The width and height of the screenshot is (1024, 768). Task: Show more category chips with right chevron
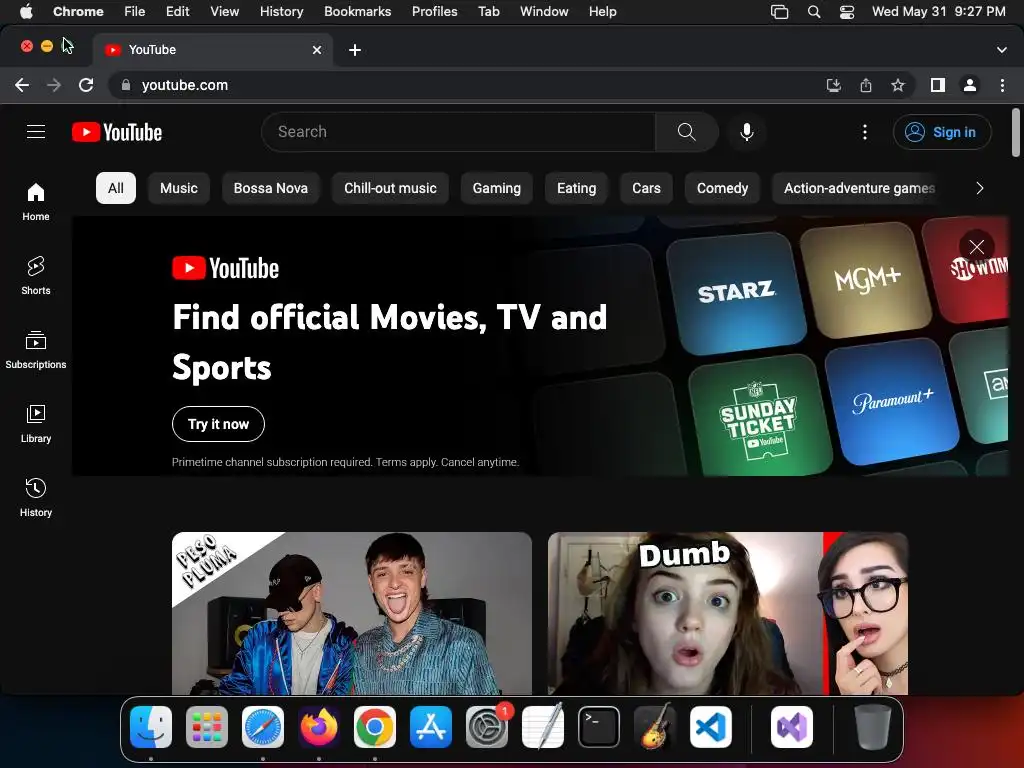pos(979,188)
